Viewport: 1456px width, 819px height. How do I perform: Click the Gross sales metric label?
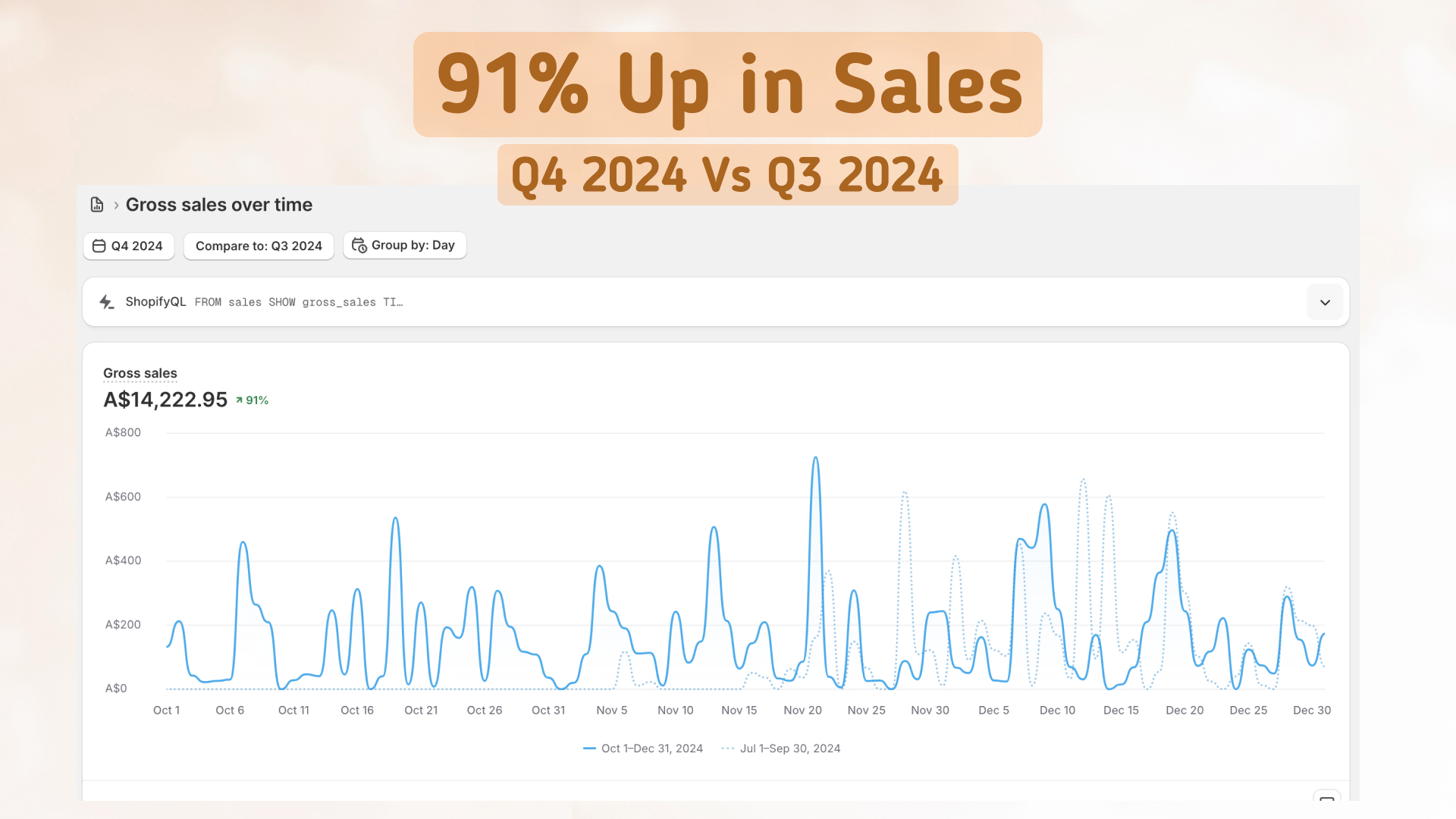click(140, 373)
